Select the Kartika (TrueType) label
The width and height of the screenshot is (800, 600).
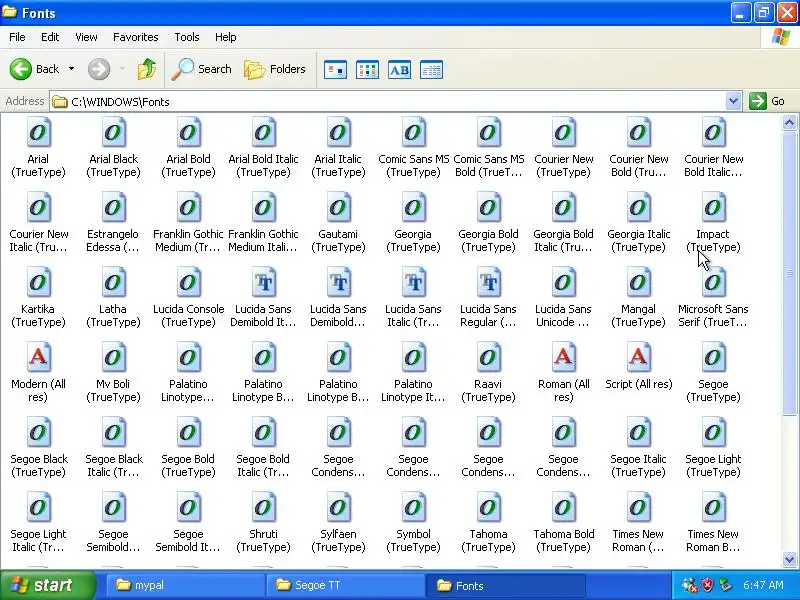(x=38, y=315)
